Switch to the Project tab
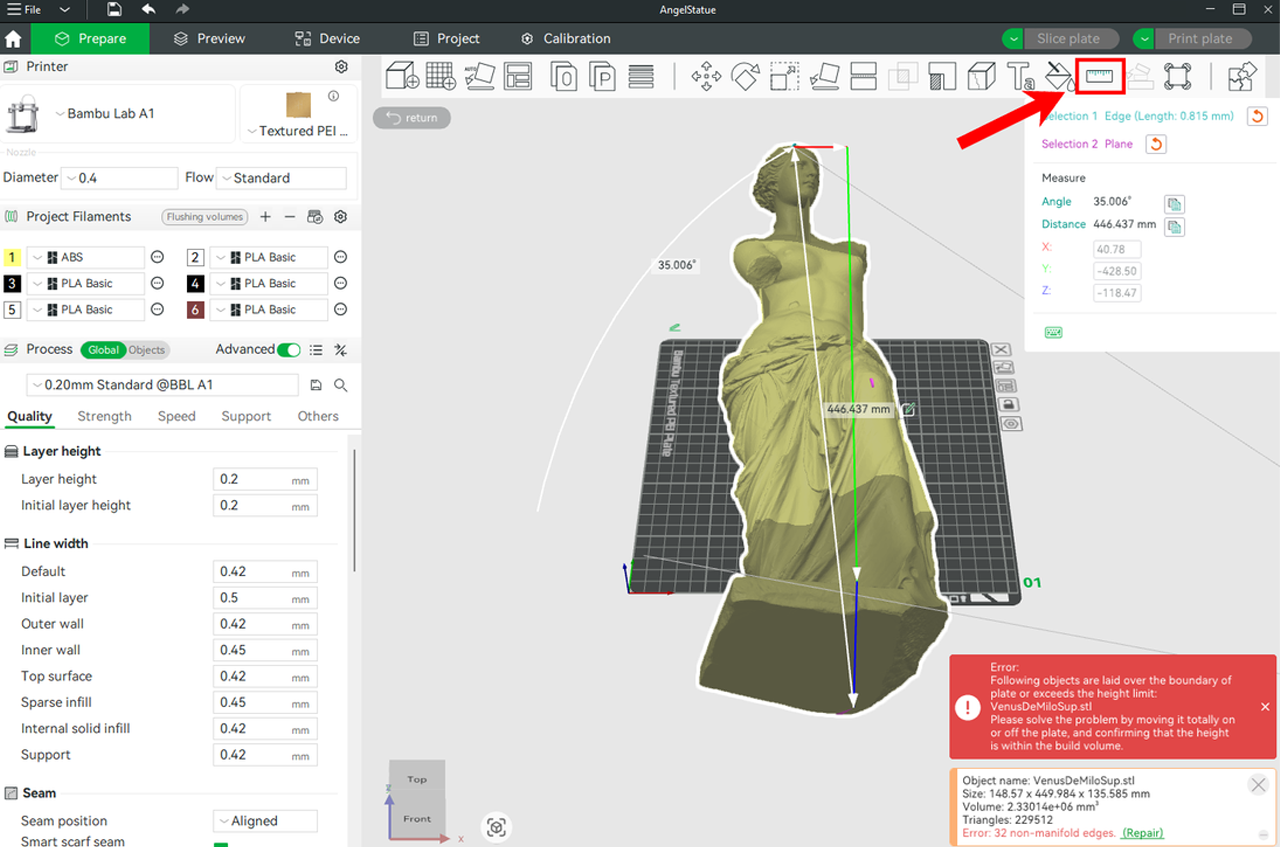Image resolution: width=1280 pixels, height=847 pixels. click(x=447, y=39)
